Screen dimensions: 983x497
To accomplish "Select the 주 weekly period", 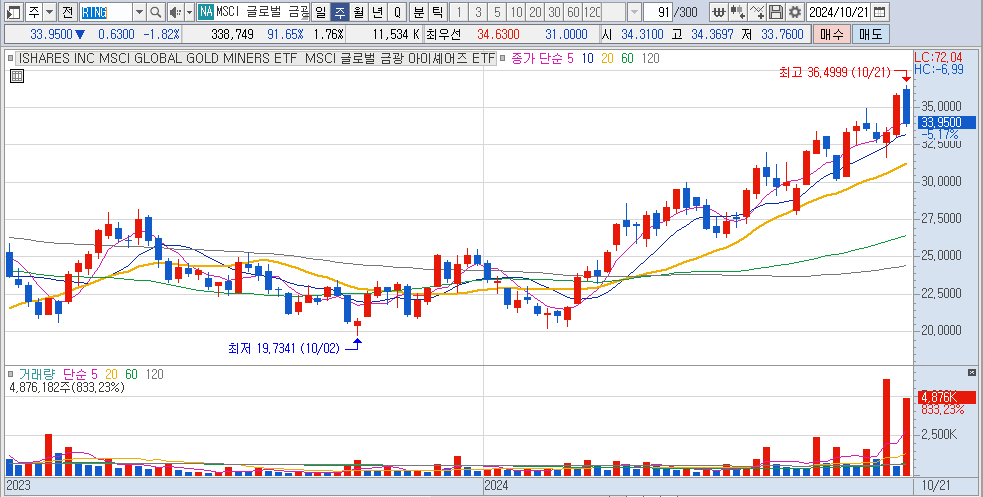I will click(339, 11).
